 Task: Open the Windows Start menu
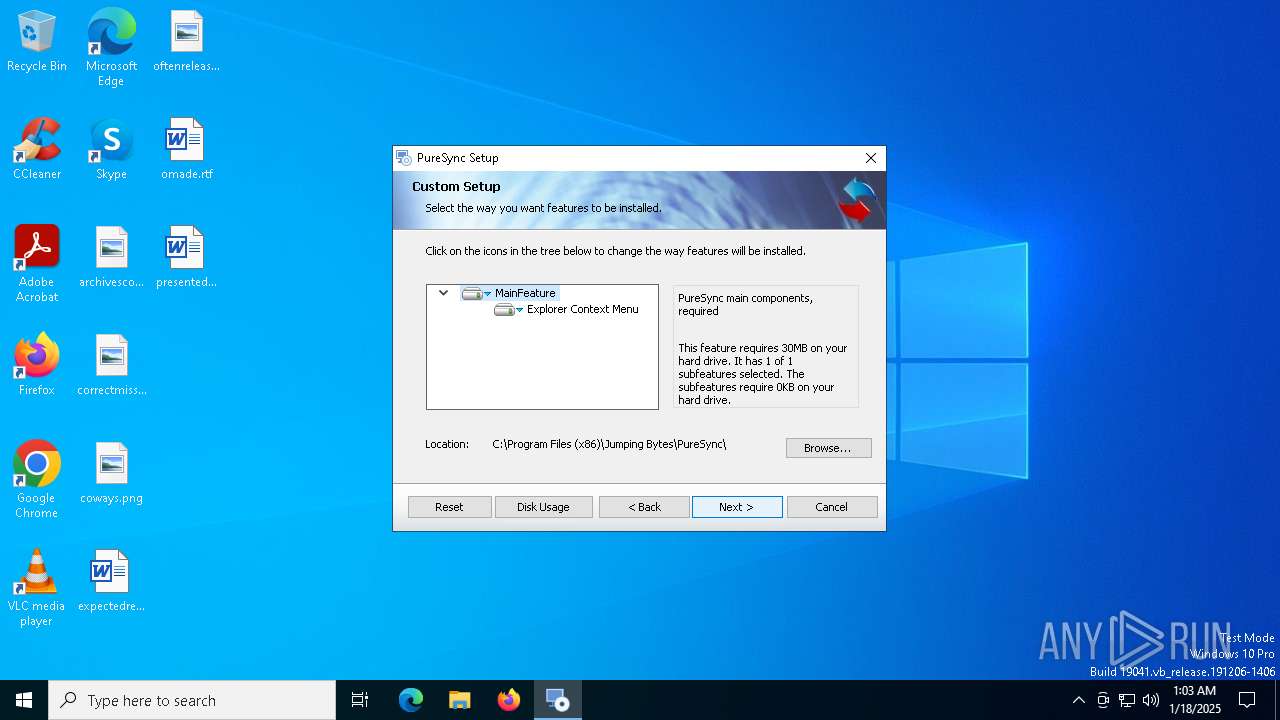24,700
